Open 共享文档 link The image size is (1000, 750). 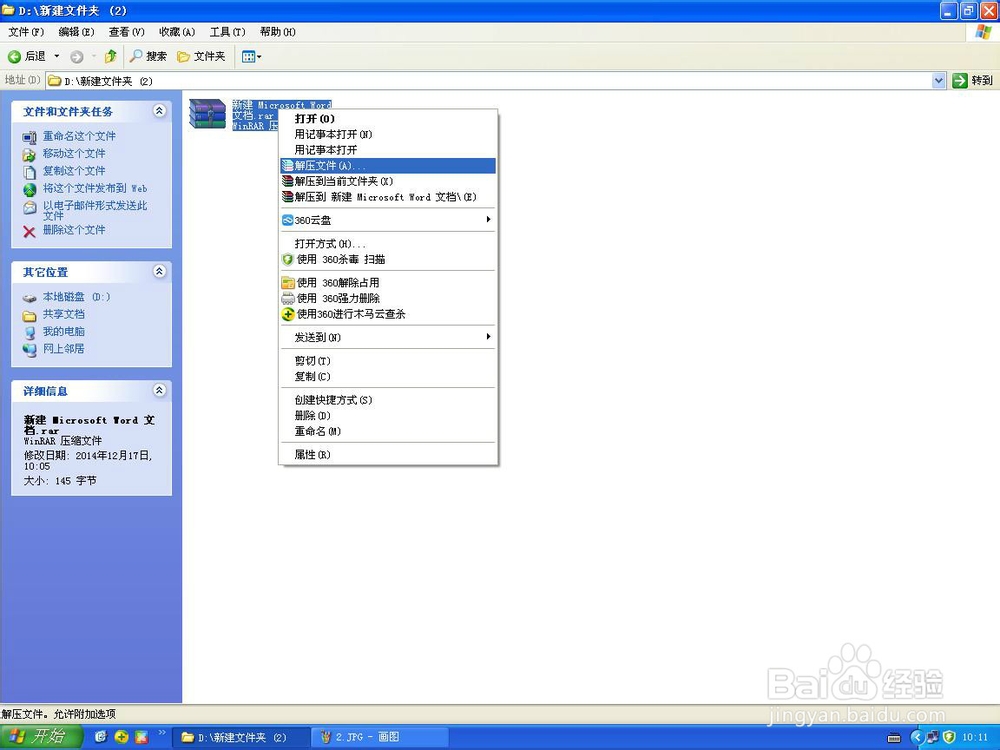(63, 314)
